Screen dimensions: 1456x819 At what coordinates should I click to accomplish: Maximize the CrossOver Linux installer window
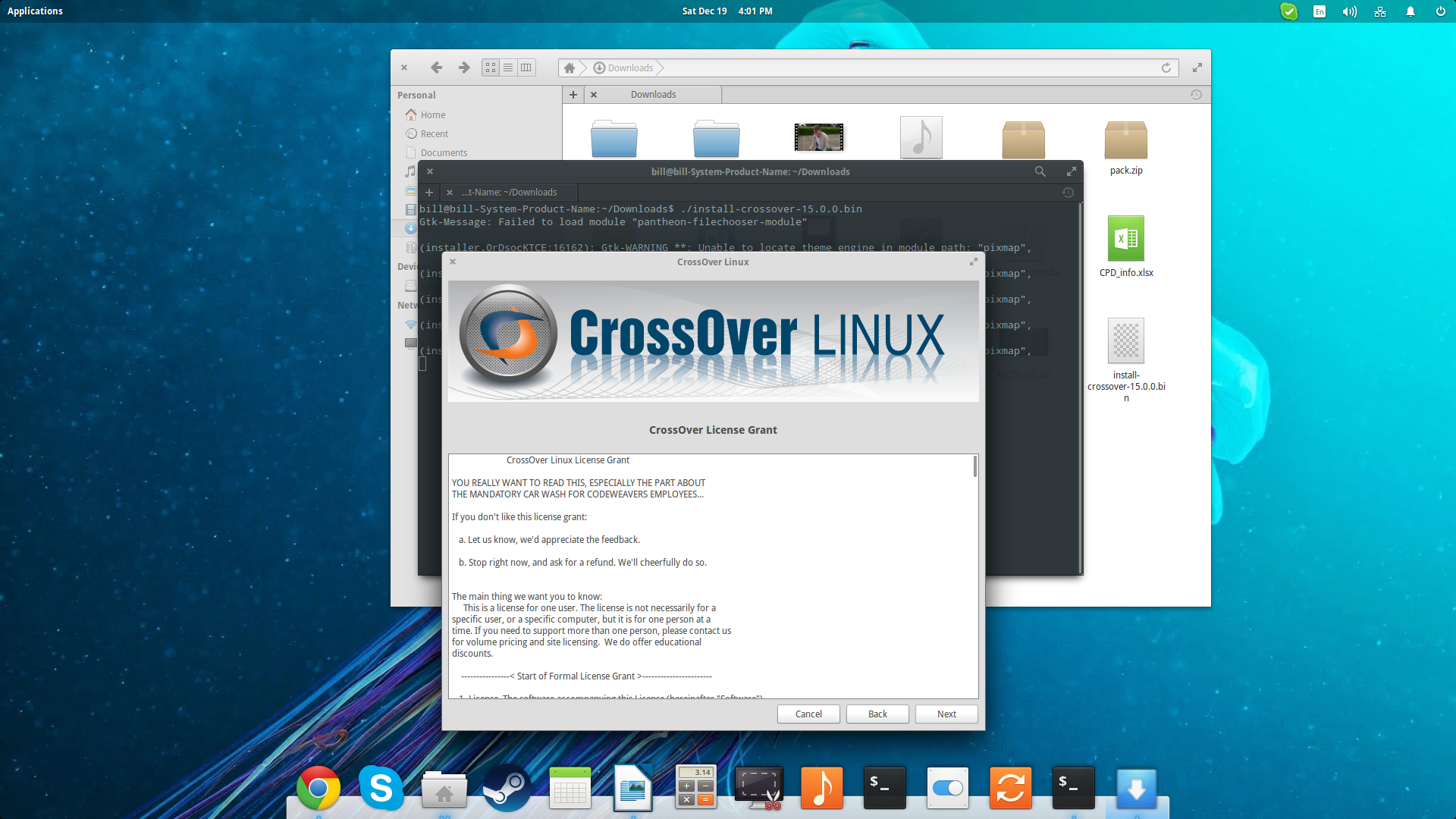[973, 262]
